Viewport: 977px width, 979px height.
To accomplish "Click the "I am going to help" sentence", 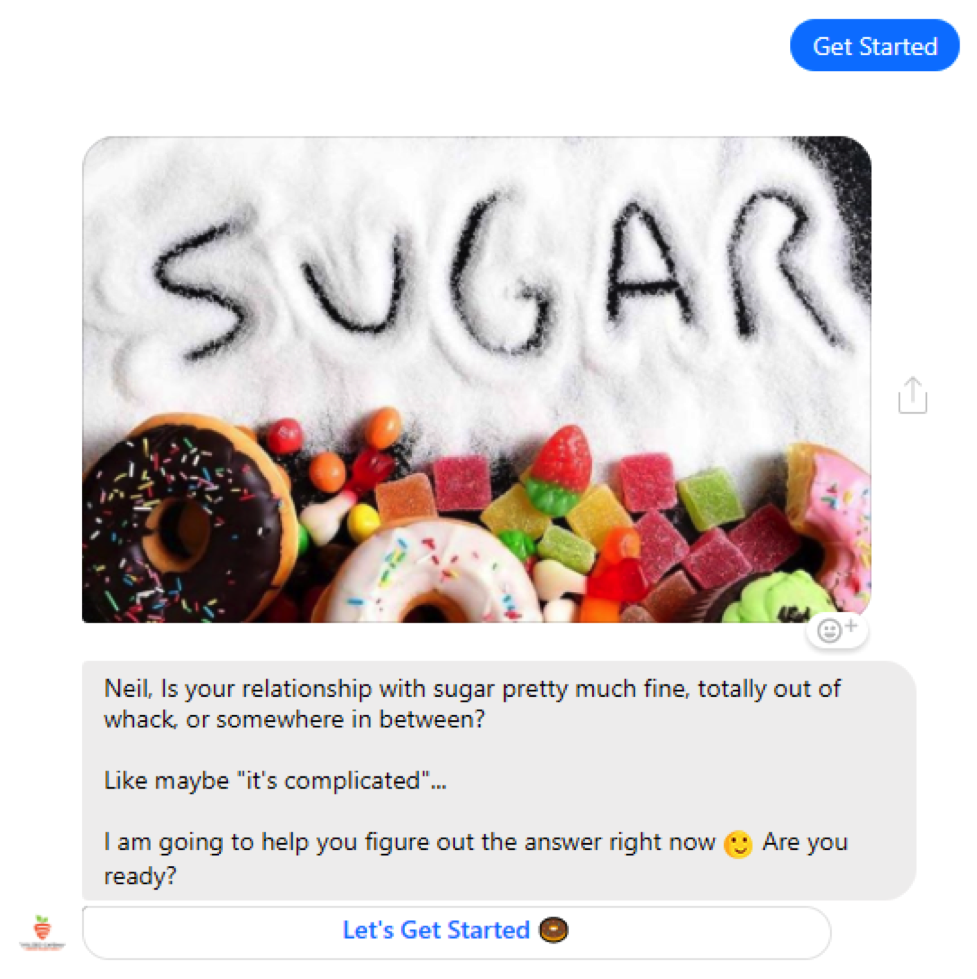I will (476, 858).
